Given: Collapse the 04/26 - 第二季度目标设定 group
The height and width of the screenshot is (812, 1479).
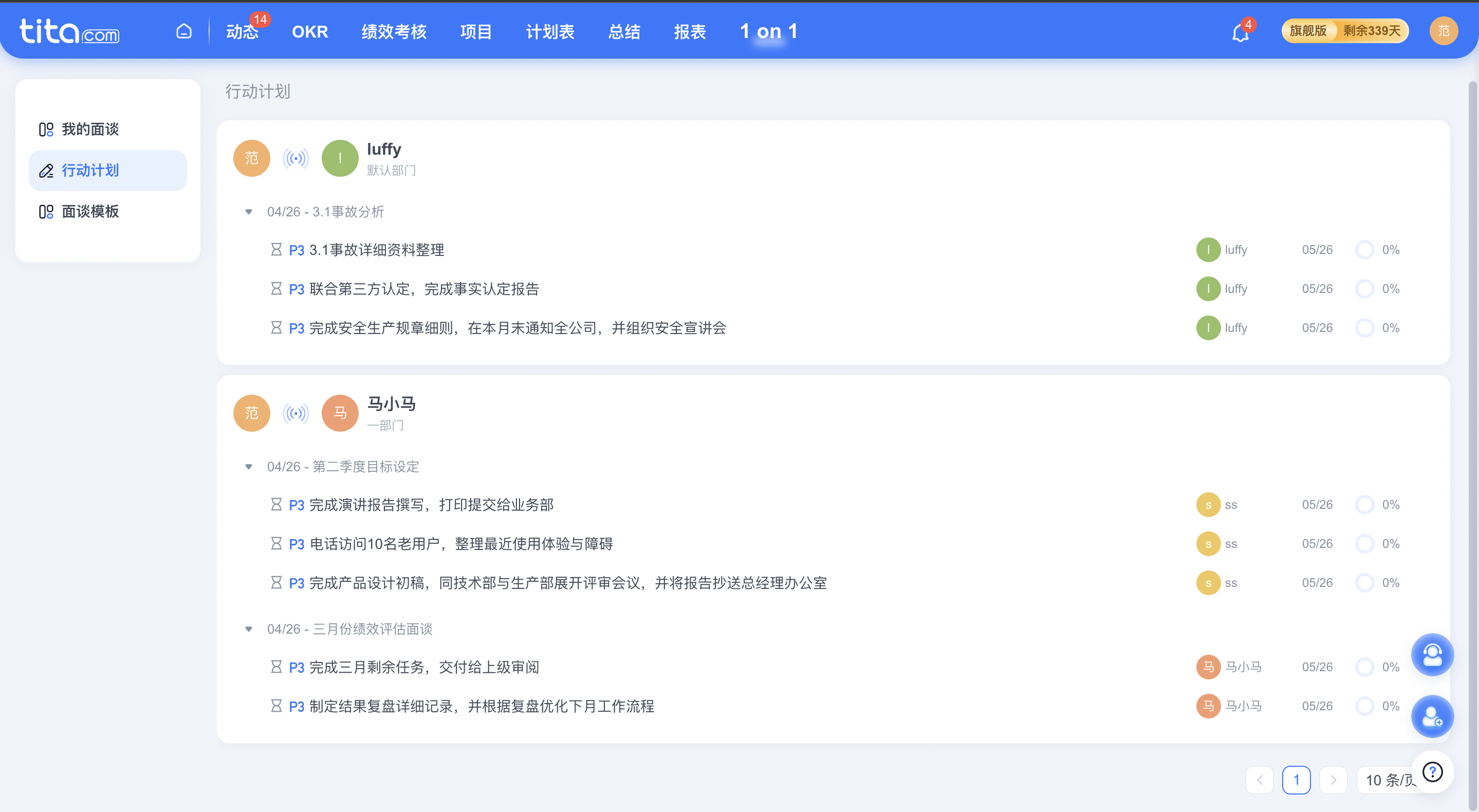Looking at the screenshot, I should [249, 466].
